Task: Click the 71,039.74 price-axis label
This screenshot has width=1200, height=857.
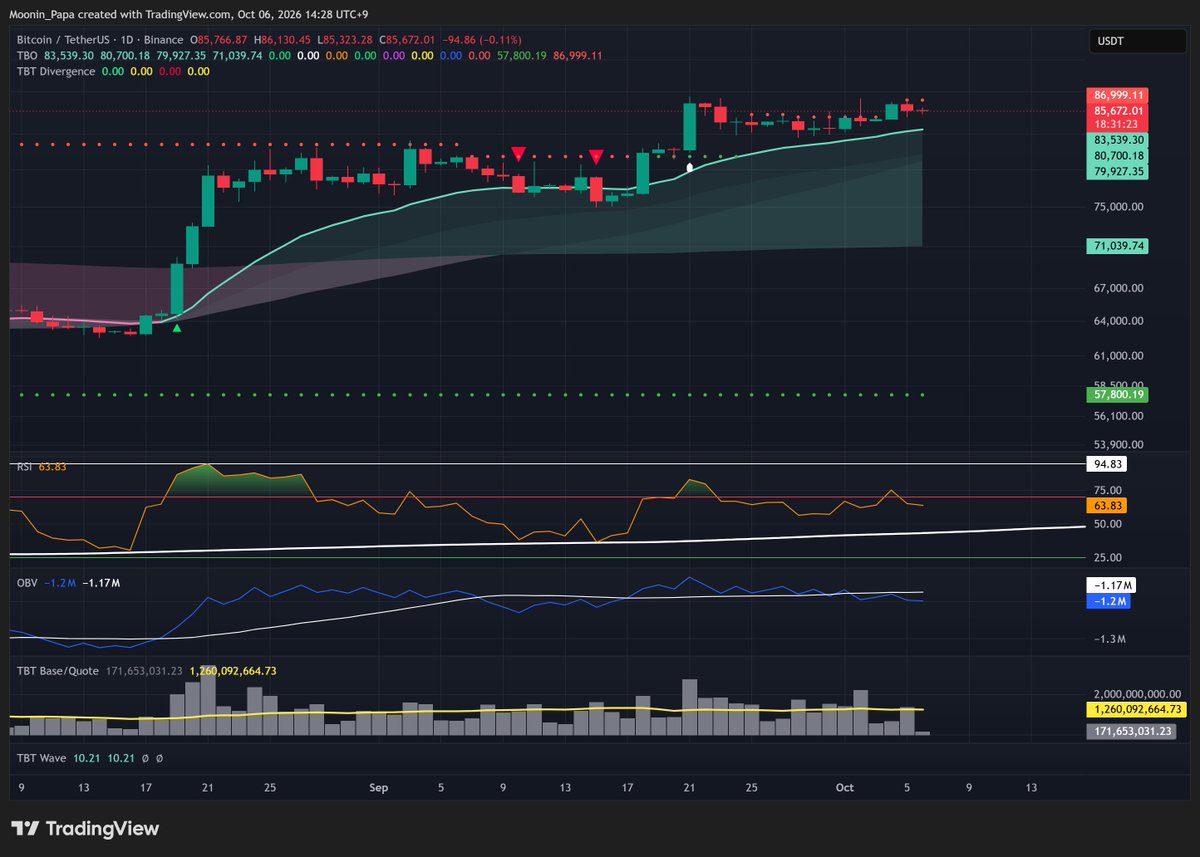Action: coord(1119,245)
